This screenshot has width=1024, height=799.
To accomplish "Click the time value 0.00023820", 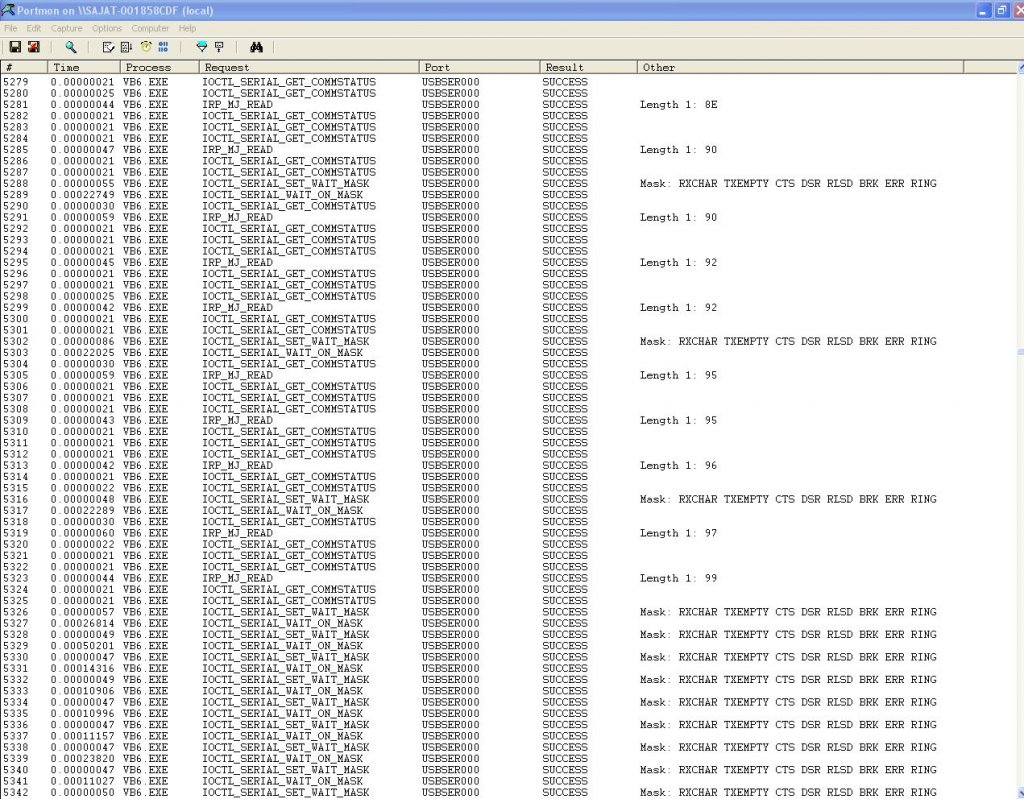I will [x=82, y=758].
